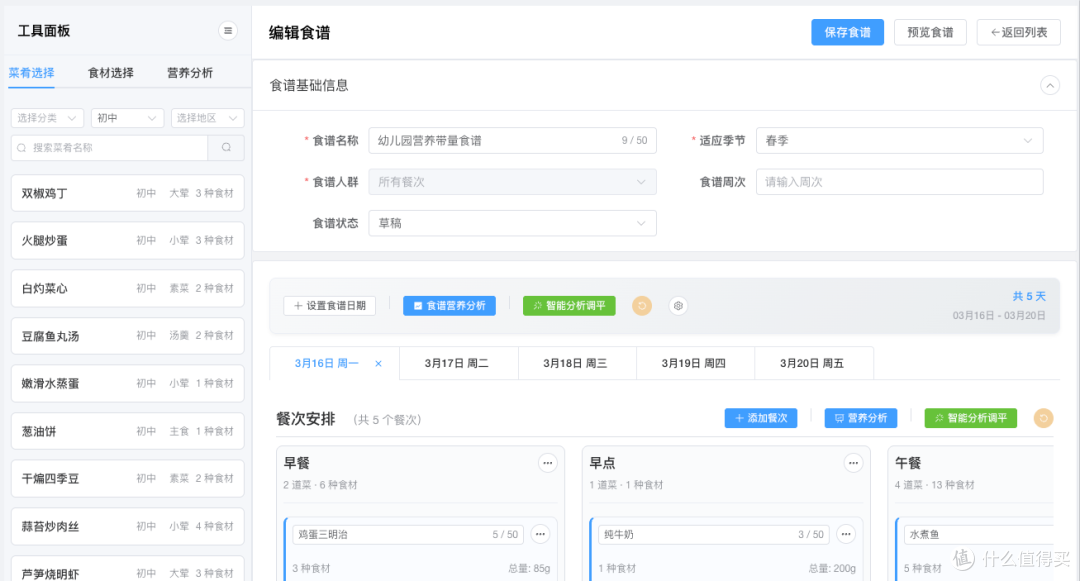Open the 早点 meal options menu
Screen dimensions: 1080x581
[x=853, y=463]
